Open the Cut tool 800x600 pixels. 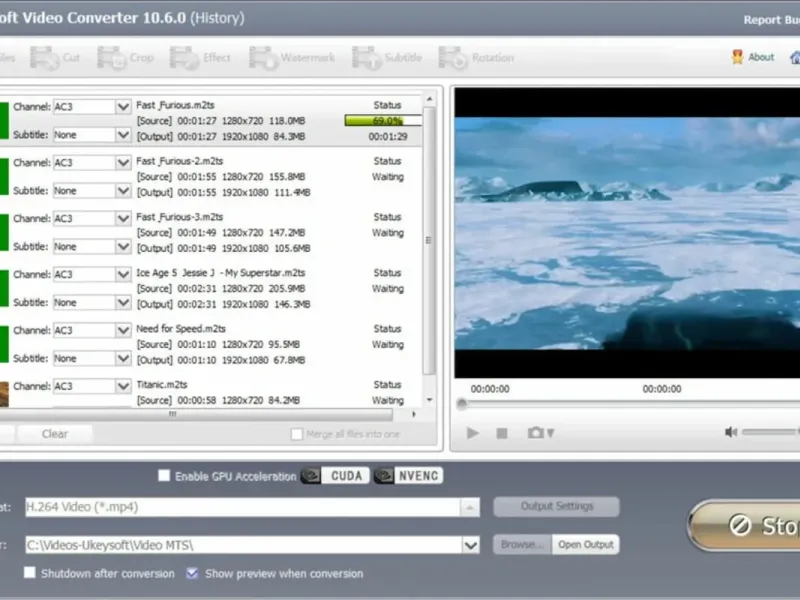click(55, 58)
